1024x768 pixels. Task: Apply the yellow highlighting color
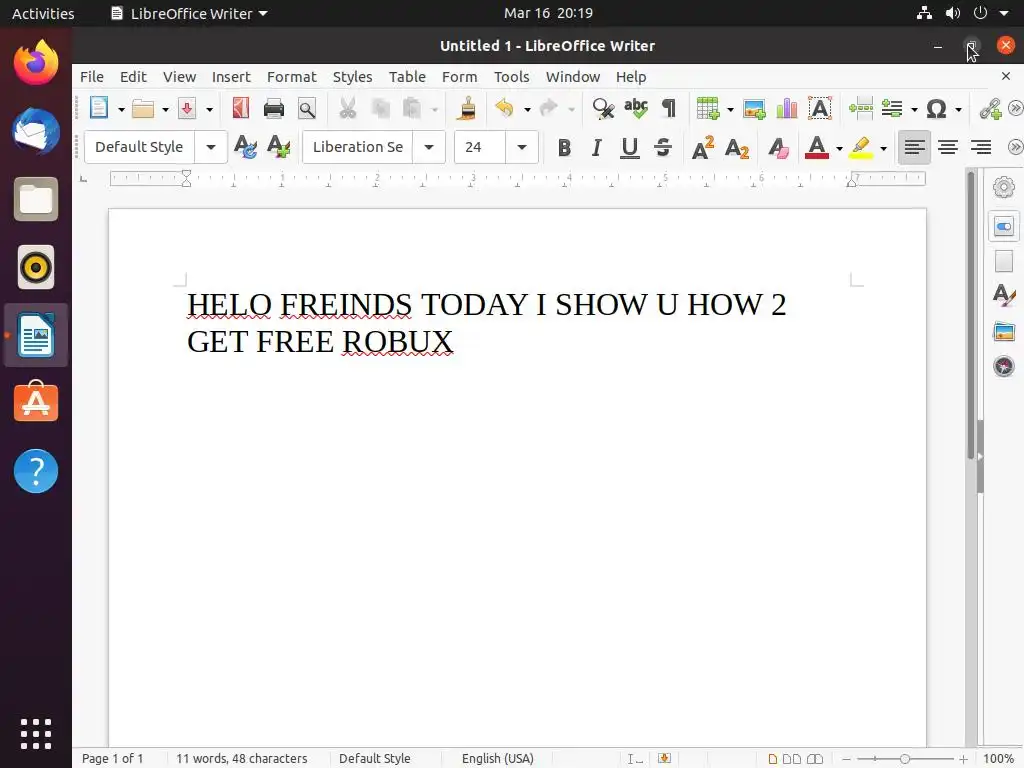pyautogui.click(x=861, y=148)
